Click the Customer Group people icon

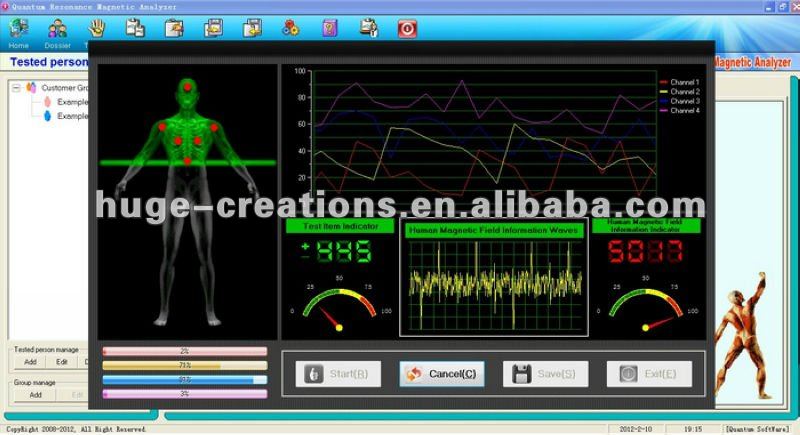point(31,88)
